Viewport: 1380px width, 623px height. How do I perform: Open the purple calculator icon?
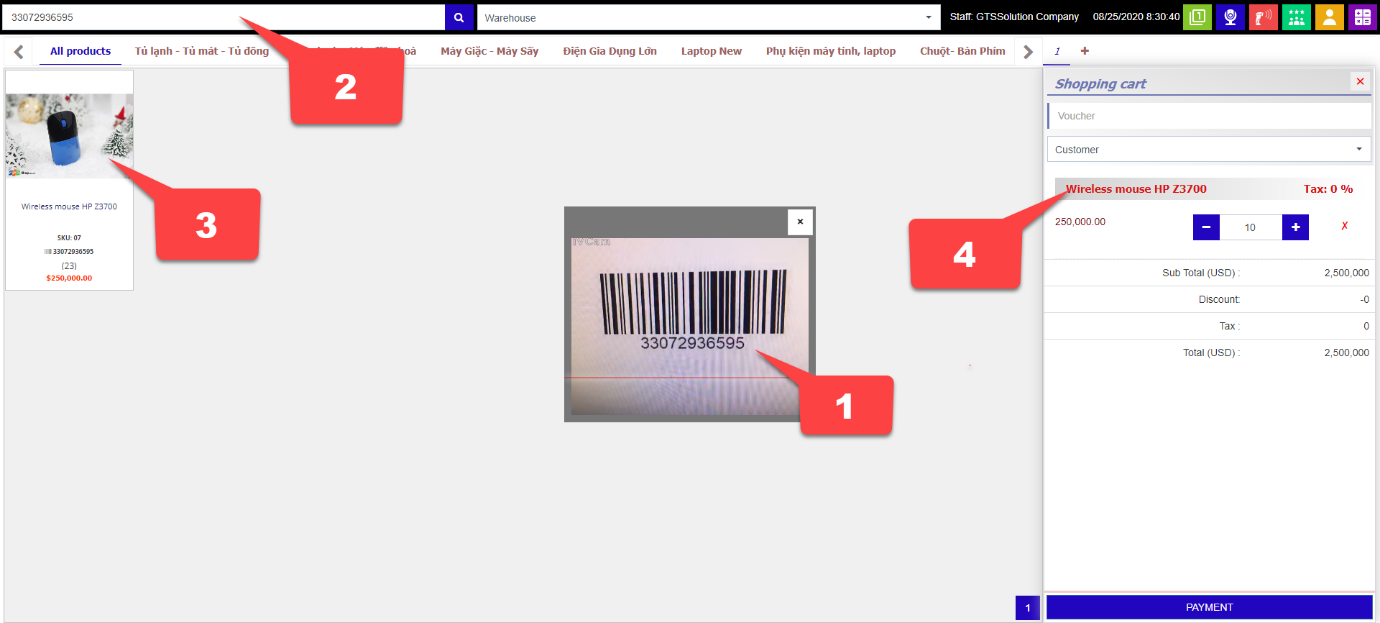[1362, 17]
